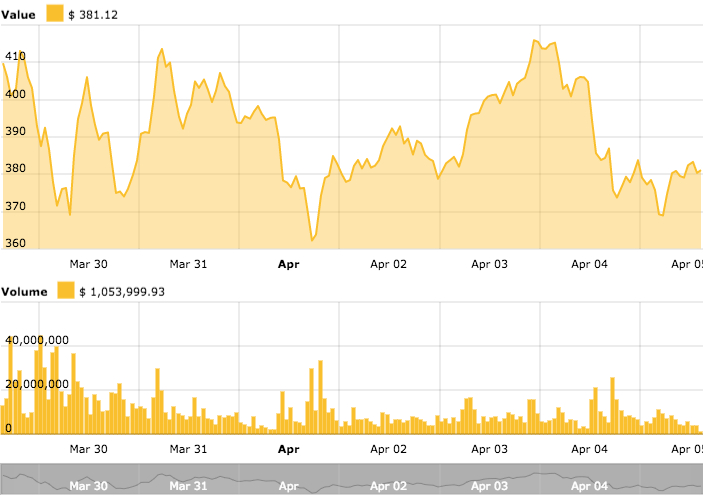Click Apr 02 label under volume chart
Image resolution: width=703 pixels, height=500 pixels.
[389, 449]
